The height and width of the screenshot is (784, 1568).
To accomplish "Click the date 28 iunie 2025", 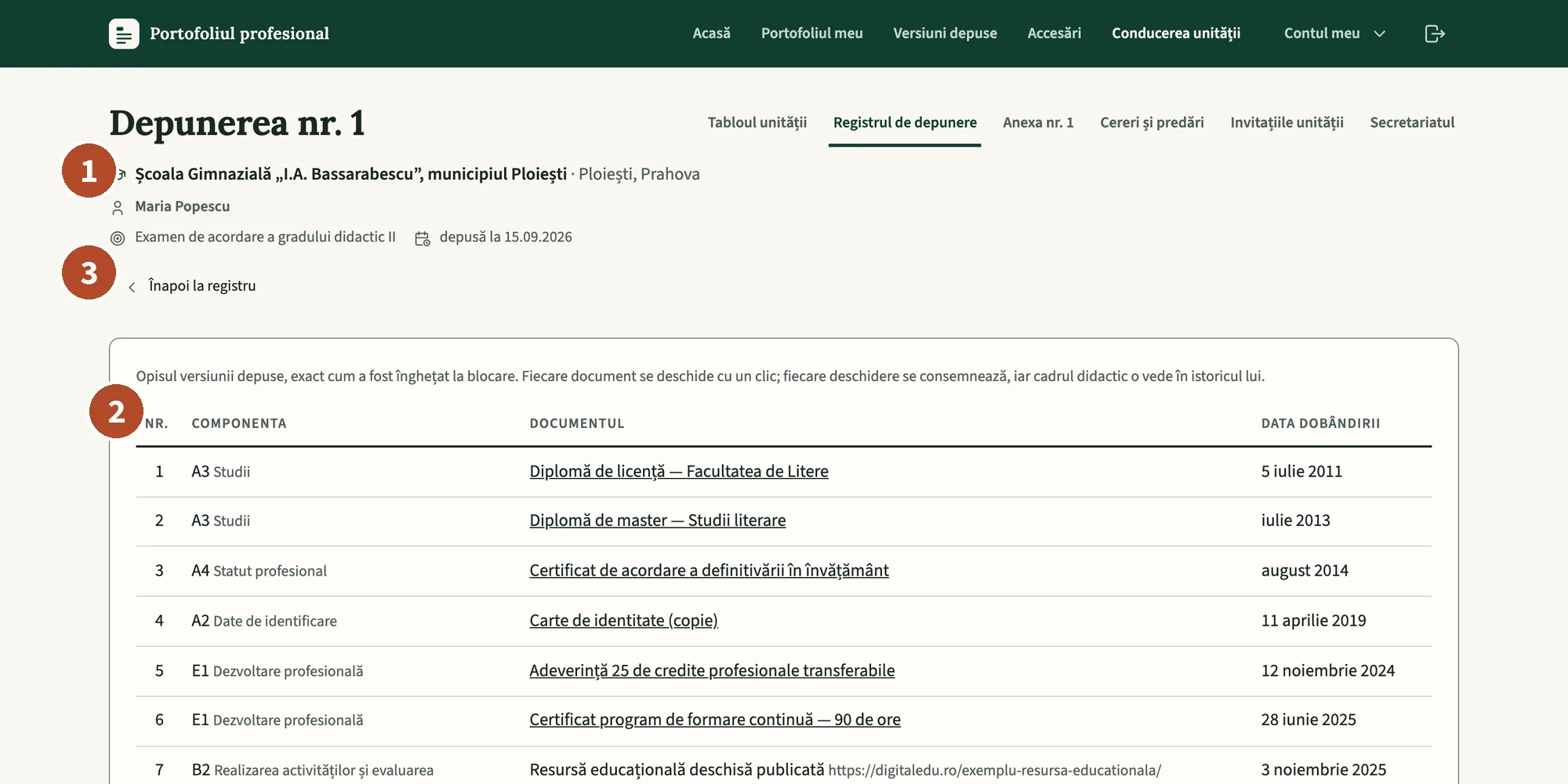I will click(x=1308, y=720).
